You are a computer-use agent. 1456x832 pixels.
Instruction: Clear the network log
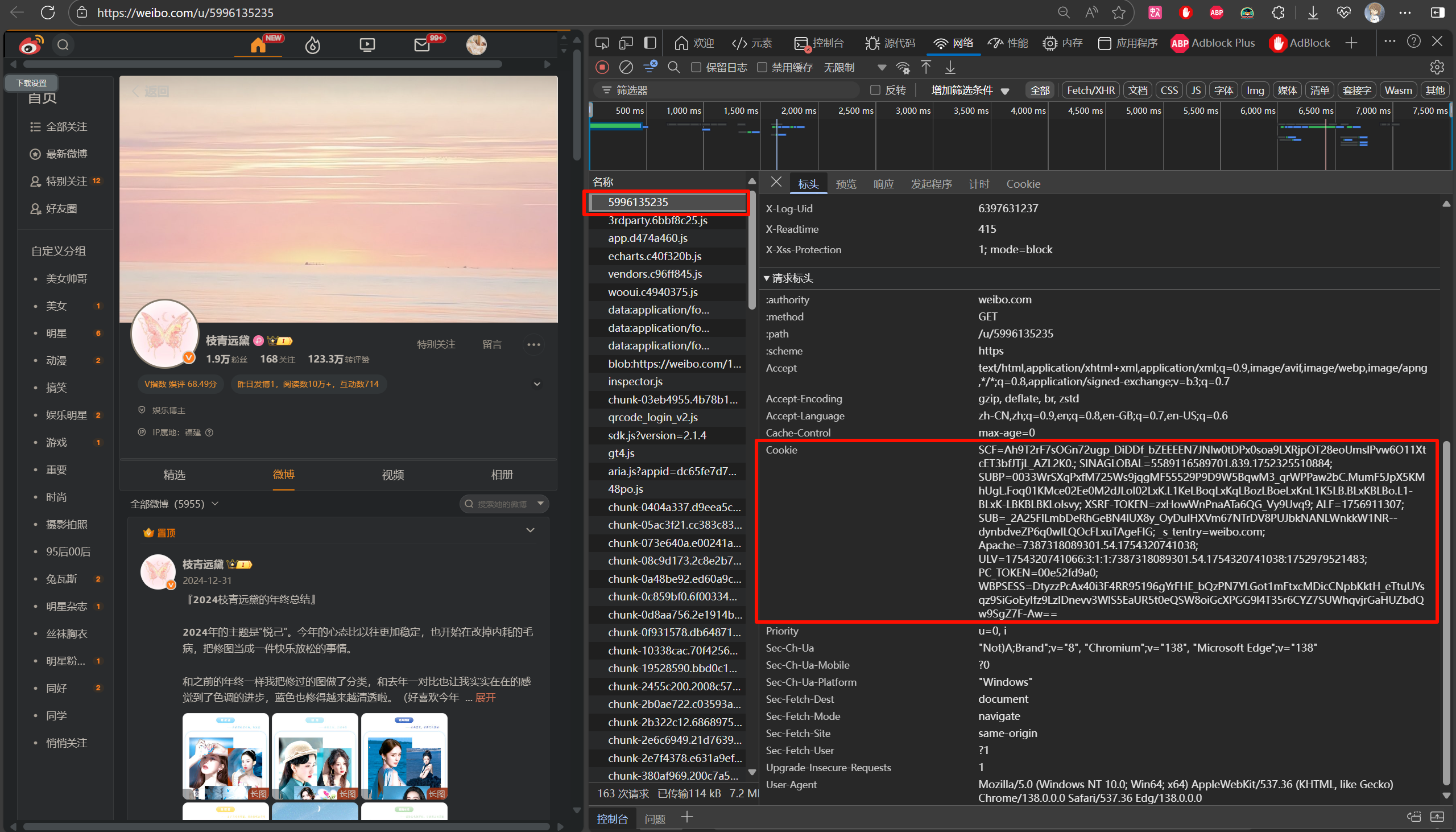(x=626, y=67)
